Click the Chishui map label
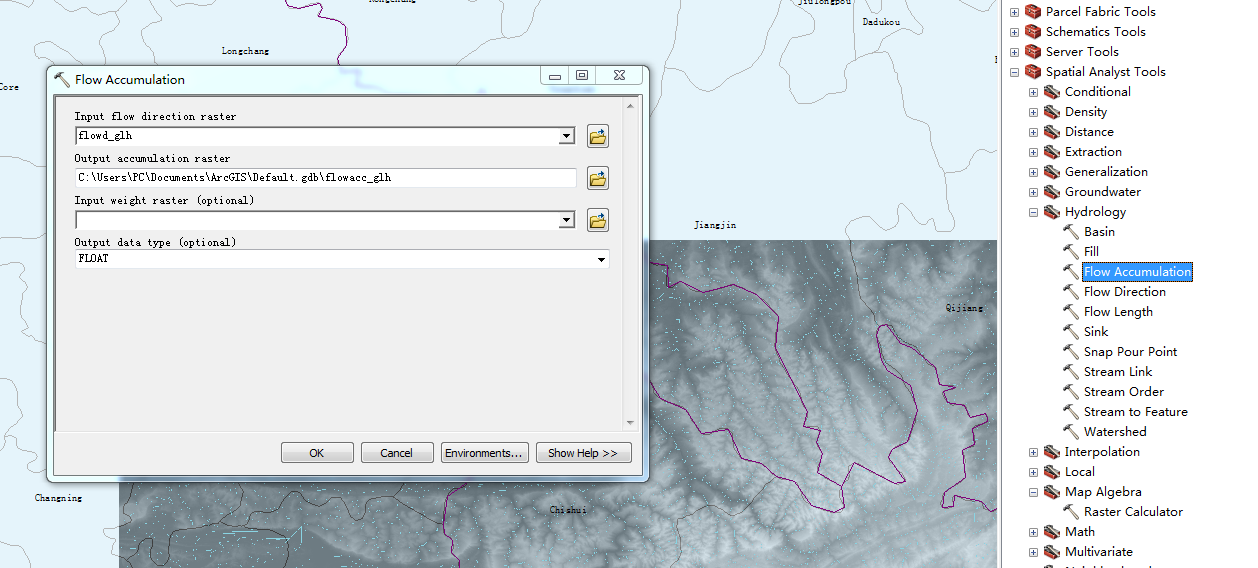This screenshot has height=568, width=1258. pyautogui.click(x=568, y=511)
